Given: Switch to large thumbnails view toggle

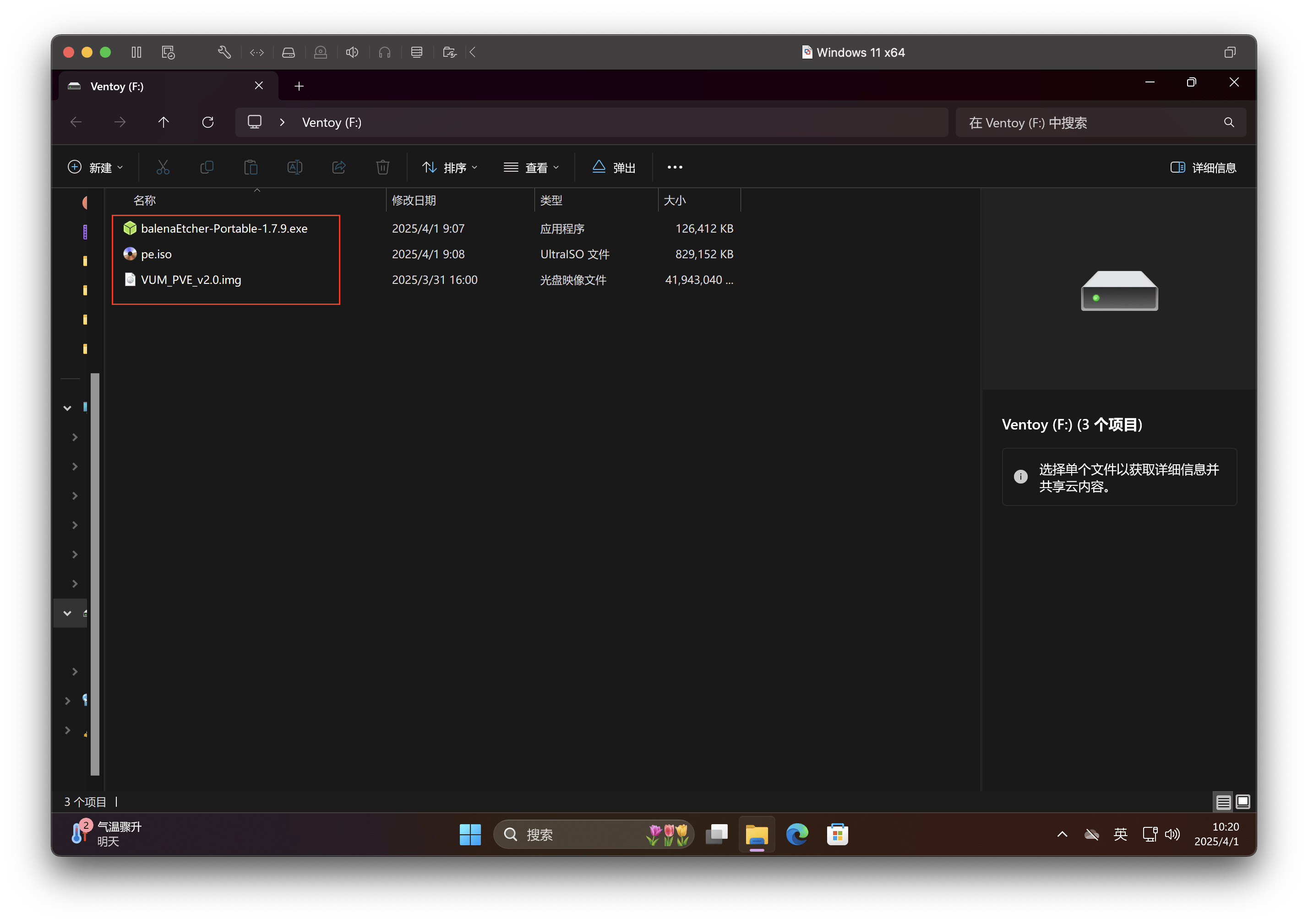Looking at the screenshot, I should point(1243,802).
